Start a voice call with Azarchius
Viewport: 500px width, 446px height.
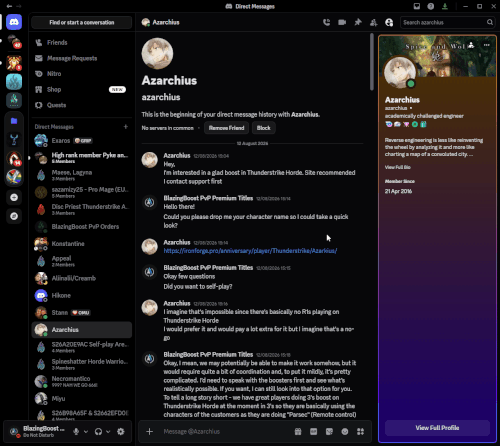(x=327, y=22)
